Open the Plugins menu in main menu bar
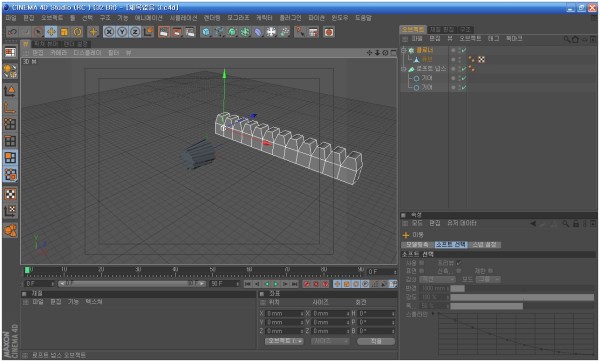This screenshot has height=362, width=600. point(290,18)
